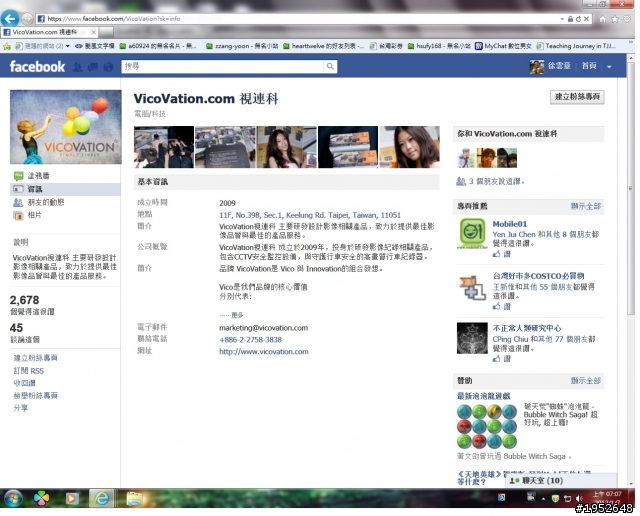Click 檢舉粉絲專頁 report link
The height and width of the screenshot is (516, 640).
(x=36, y=395)
